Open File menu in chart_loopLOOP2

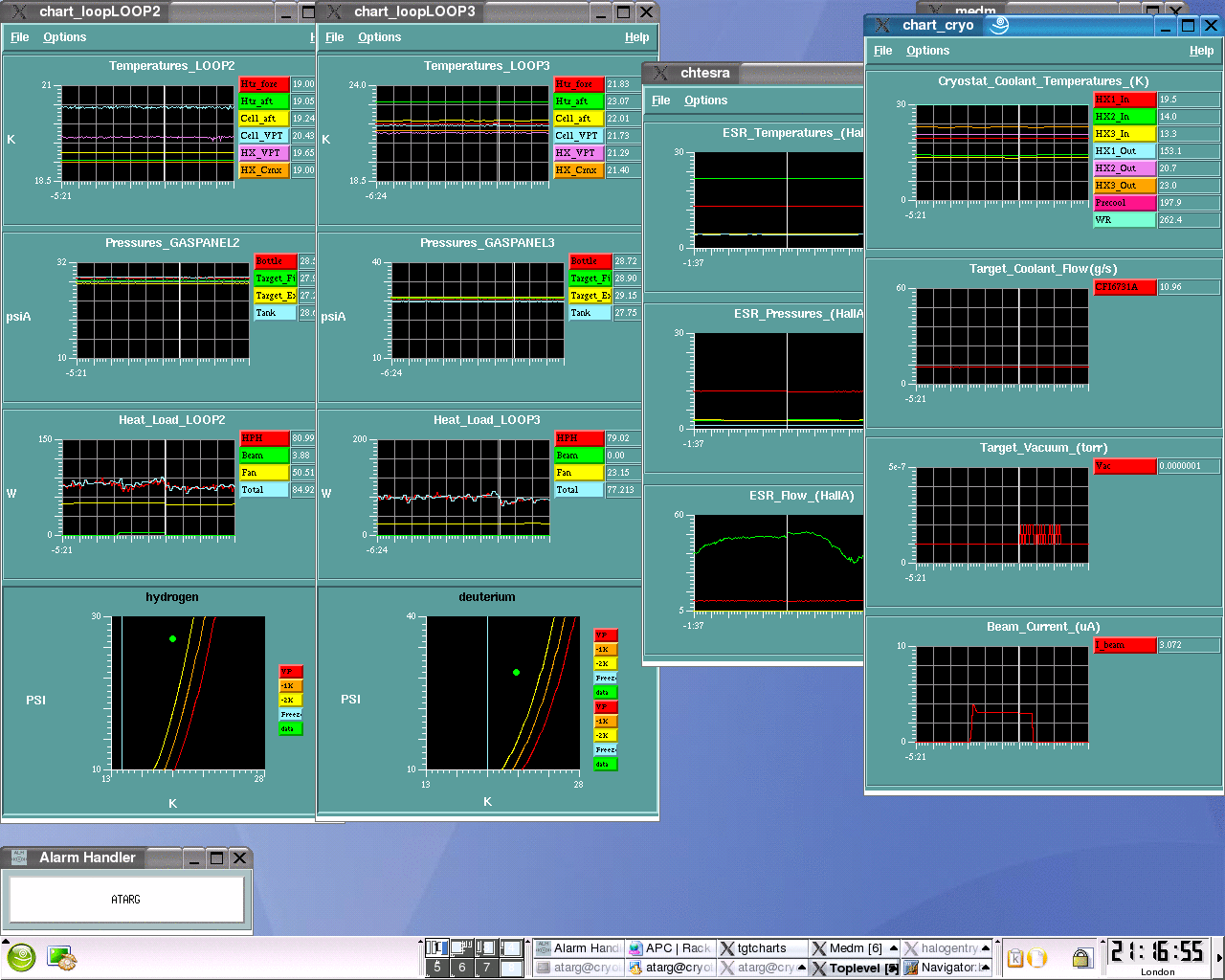20,37
